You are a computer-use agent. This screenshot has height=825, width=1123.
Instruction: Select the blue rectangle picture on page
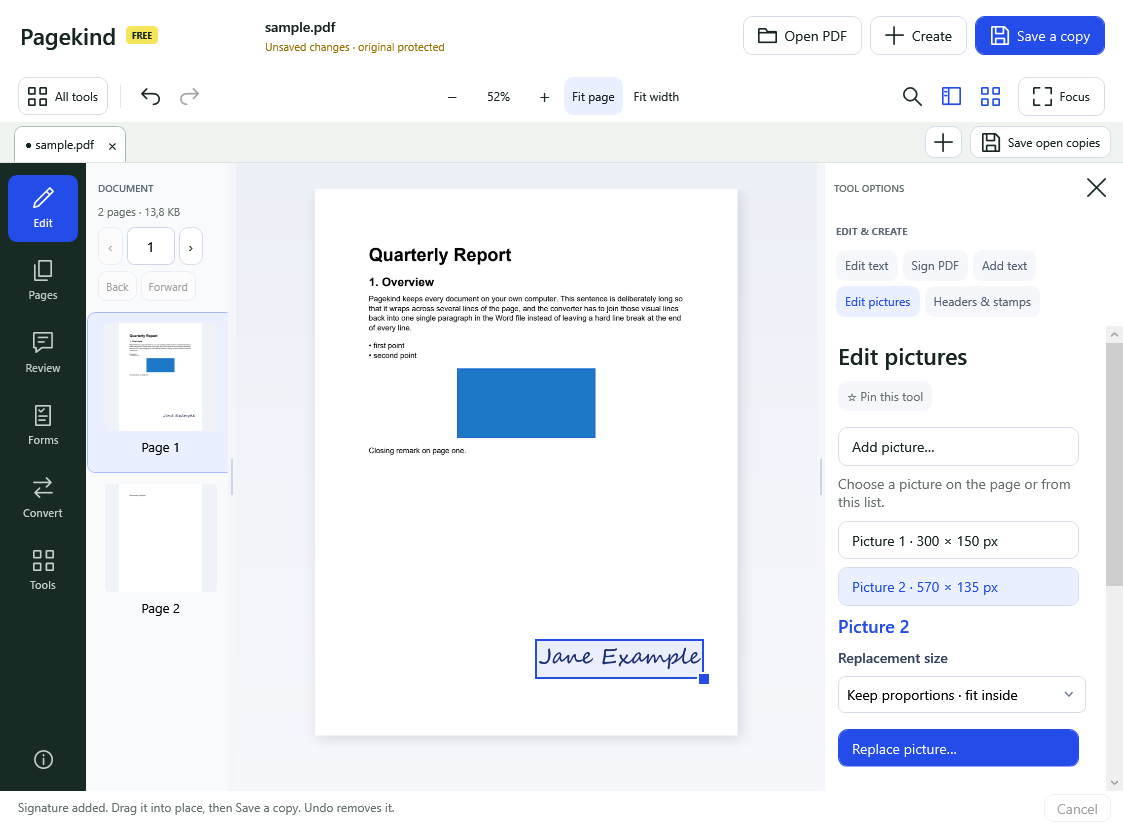point(526,402)
